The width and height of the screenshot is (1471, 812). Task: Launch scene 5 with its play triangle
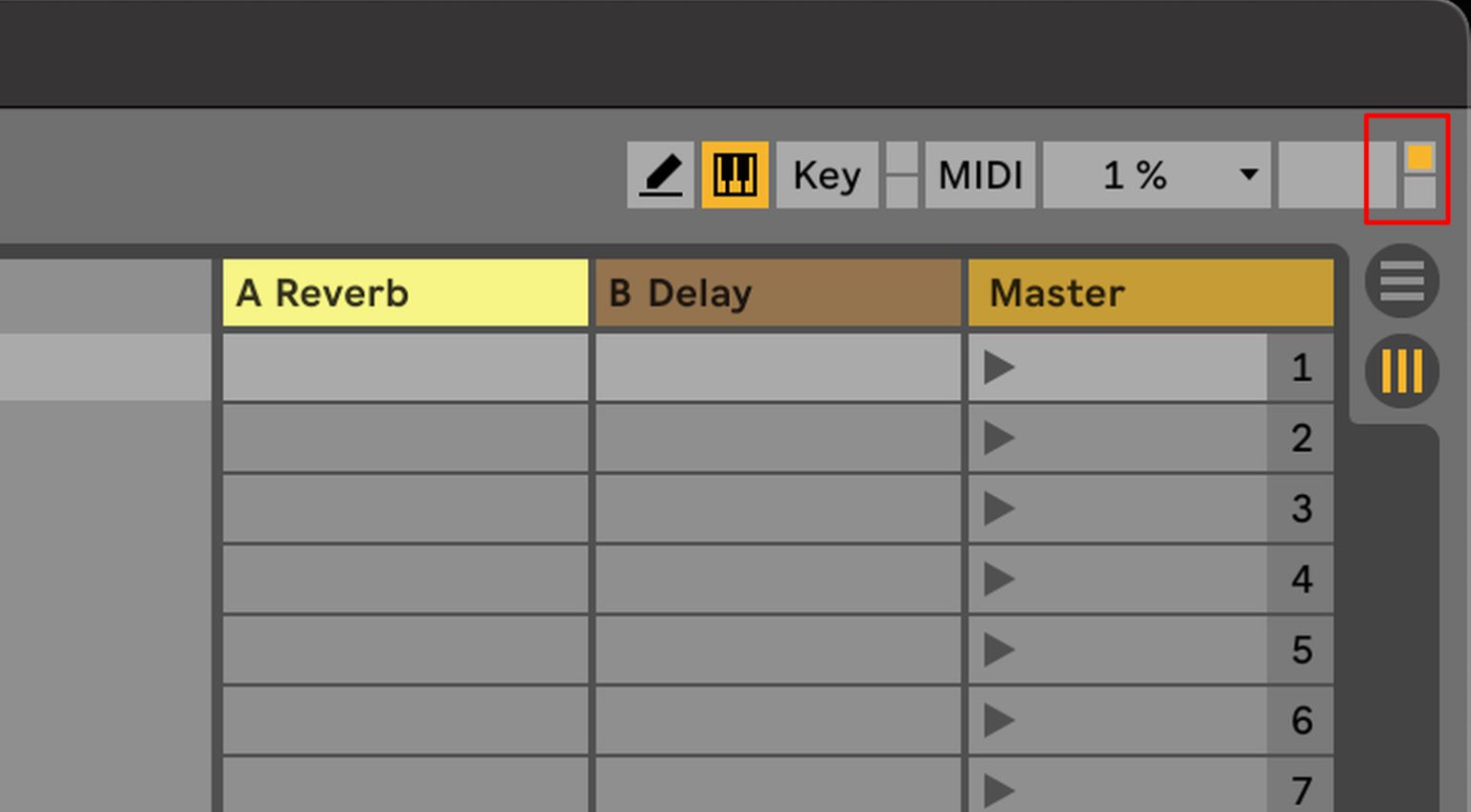[x=999, y=649]
